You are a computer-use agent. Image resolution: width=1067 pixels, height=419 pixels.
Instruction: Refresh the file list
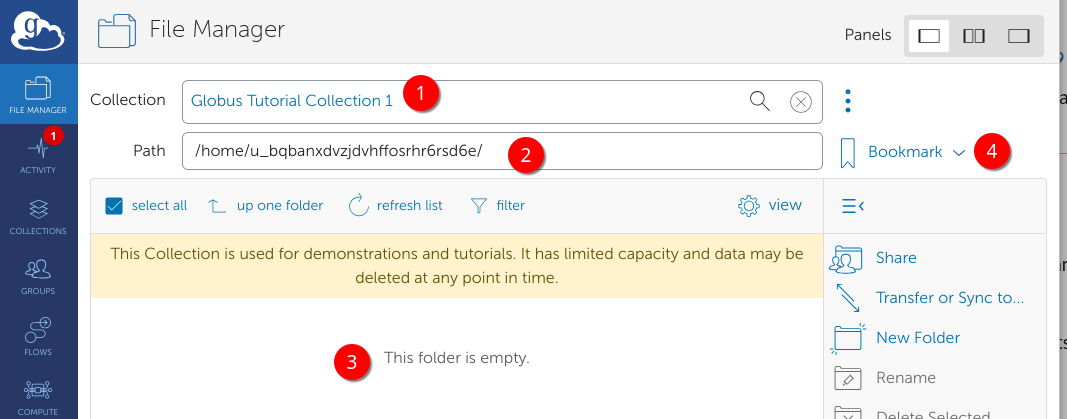point(395,205)
